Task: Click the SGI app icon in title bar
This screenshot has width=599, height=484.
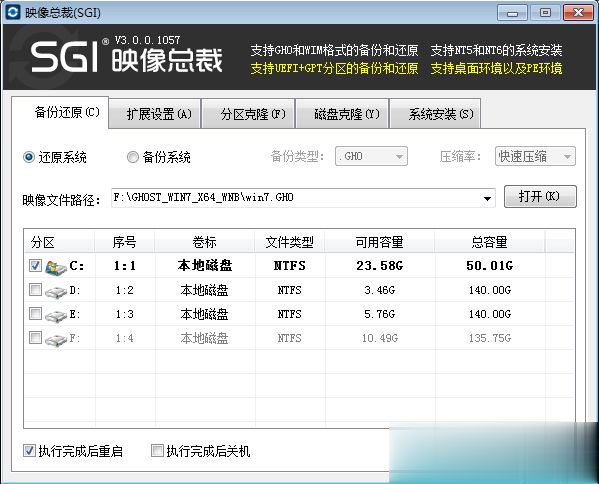Action: pyautogui.click(x=13, y=12)
